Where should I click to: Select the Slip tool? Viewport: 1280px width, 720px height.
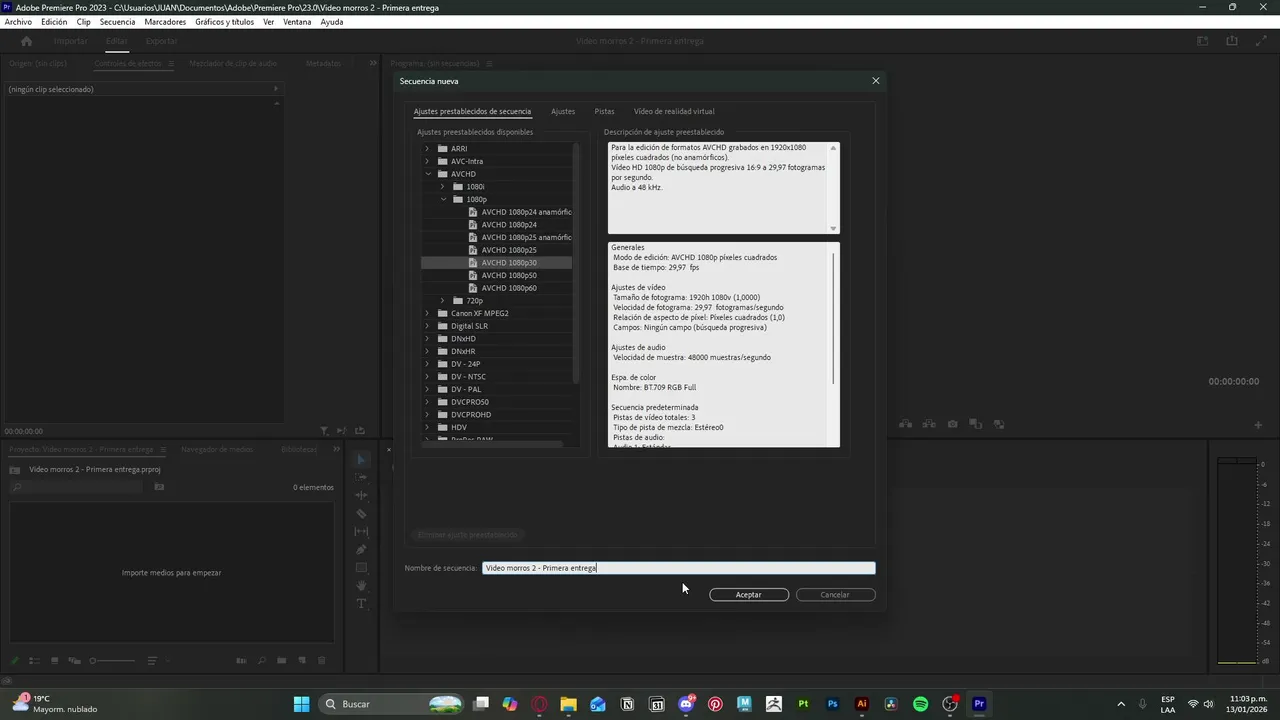(x=362, y=531)
